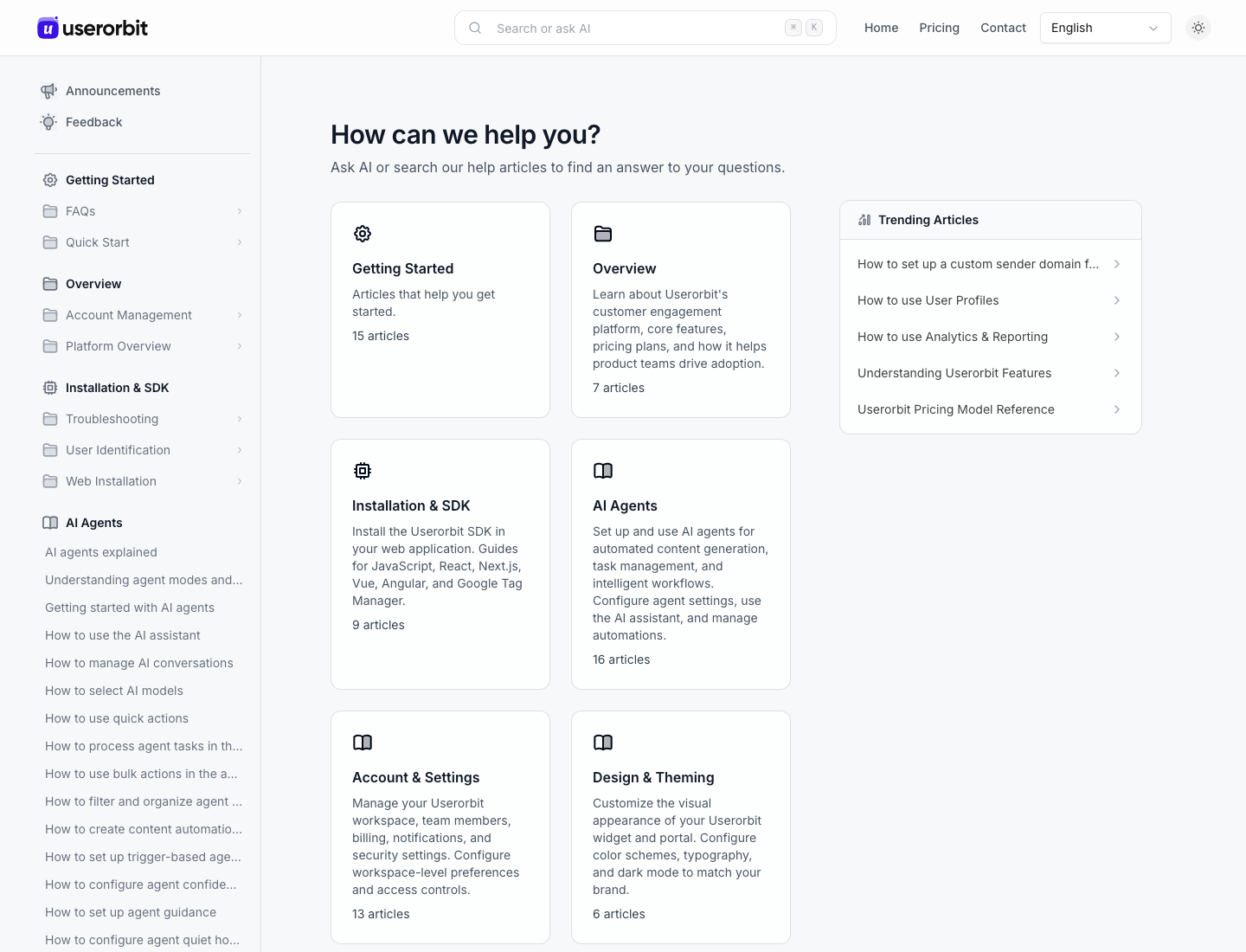Click the book icon on Account & Settings card
The image size is (1246, 952).
(363, 743)
